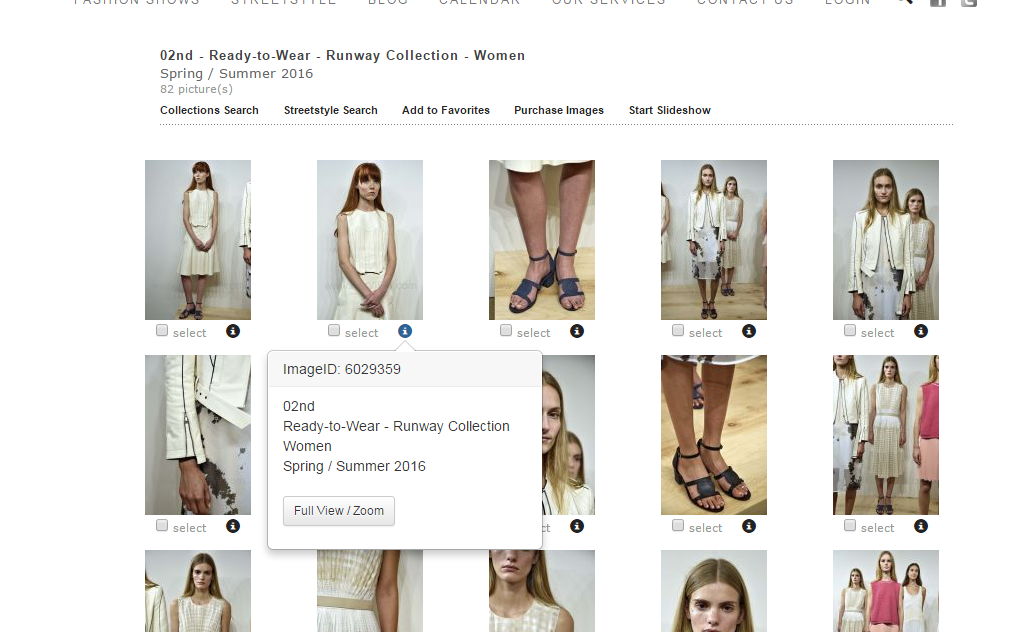
Task: Open the top-row blue sandals close-up thumbnail
Action: (541, 240)
